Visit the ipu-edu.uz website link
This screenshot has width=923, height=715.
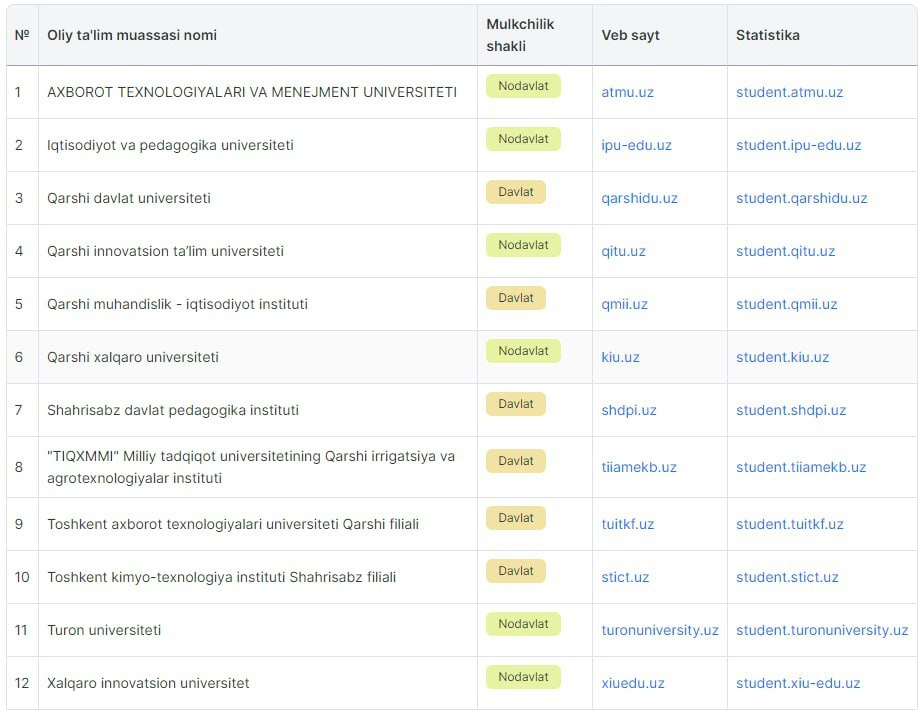[636, 145]
